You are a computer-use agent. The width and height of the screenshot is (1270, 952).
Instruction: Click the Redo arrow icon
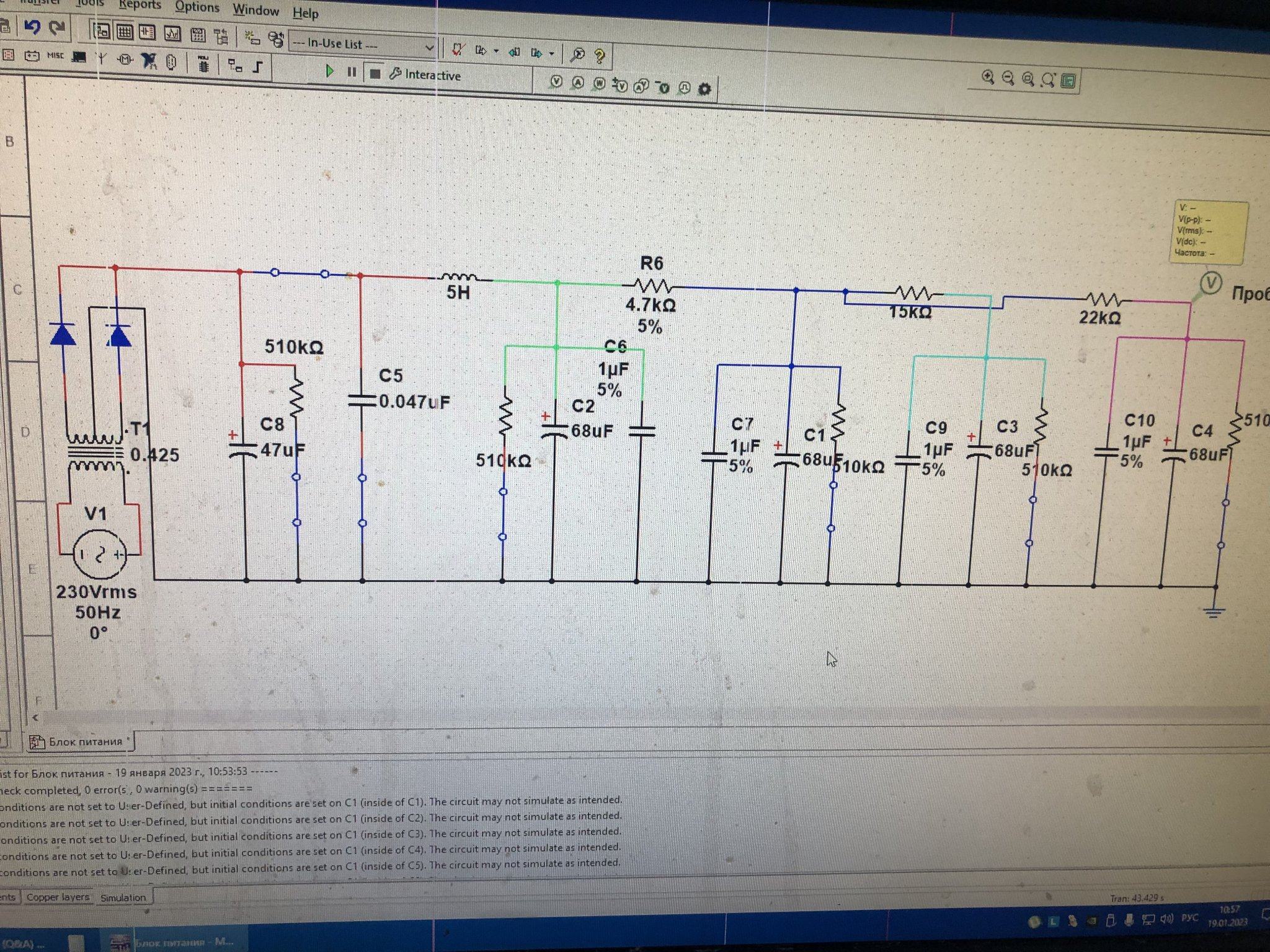(x=57, y=27)
